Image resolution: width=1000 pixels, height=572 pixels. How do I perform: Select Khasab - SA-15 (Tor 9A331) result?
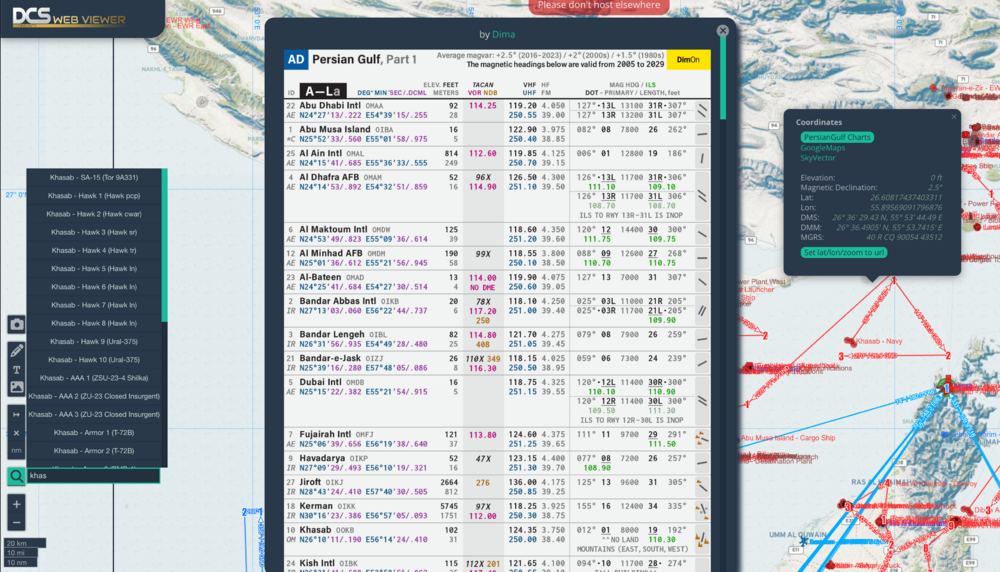coord(94,177)
